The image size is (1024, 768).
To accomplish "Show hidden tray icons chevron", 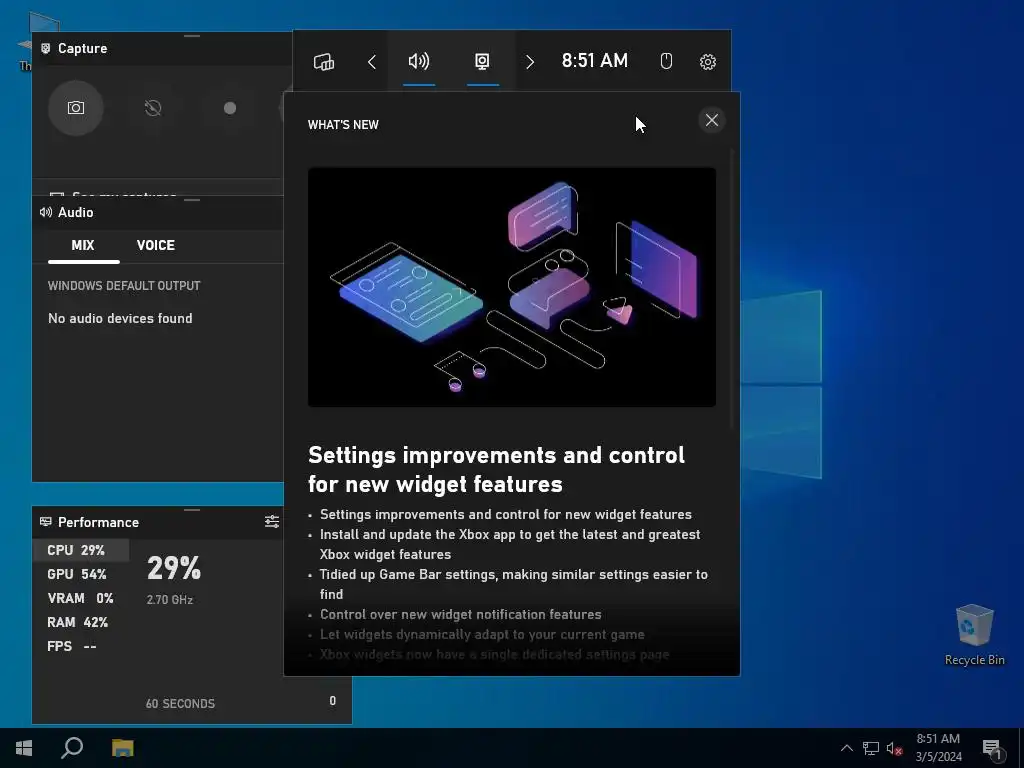I will pyautogui.click(x=846, y=748).
